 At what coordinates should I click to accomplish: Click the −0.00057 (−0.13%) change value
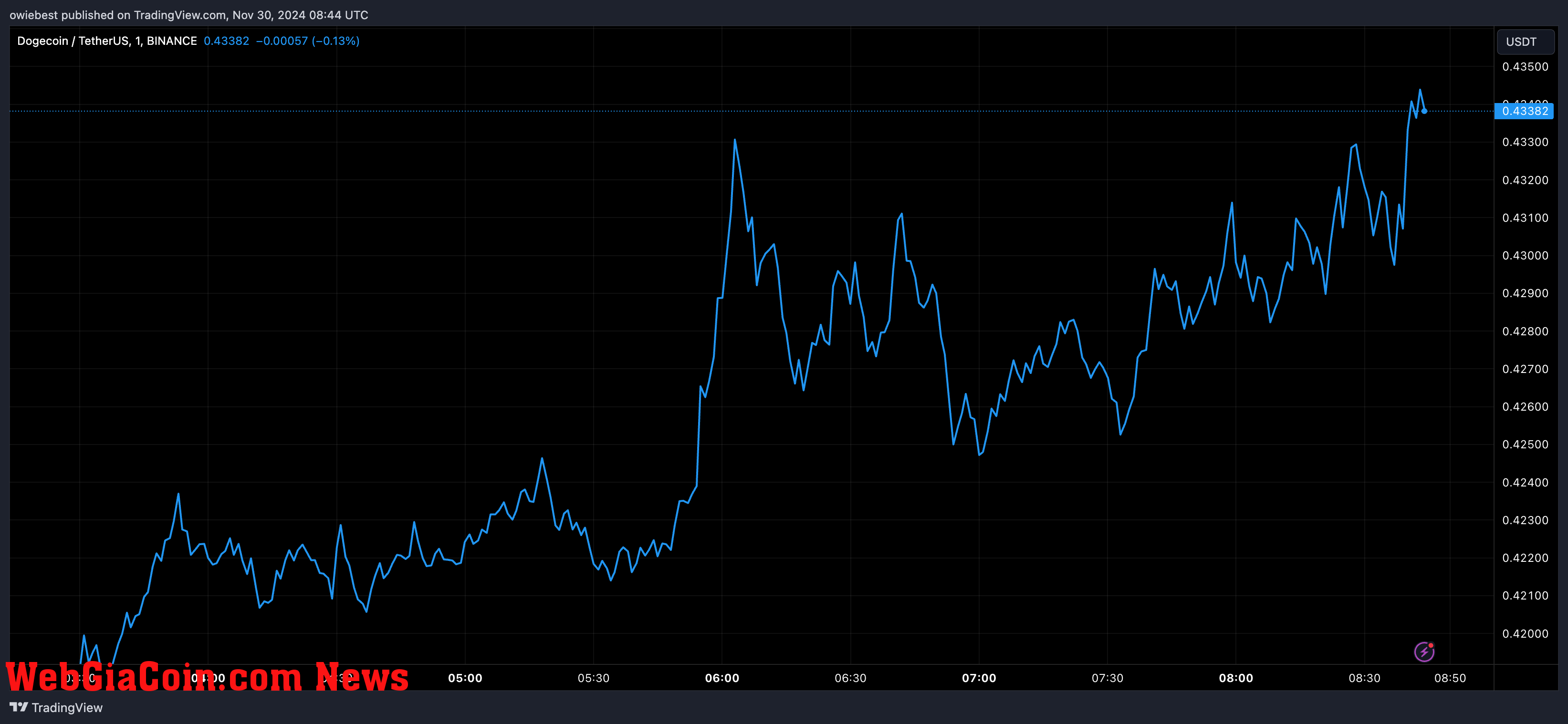pos(307,41)
